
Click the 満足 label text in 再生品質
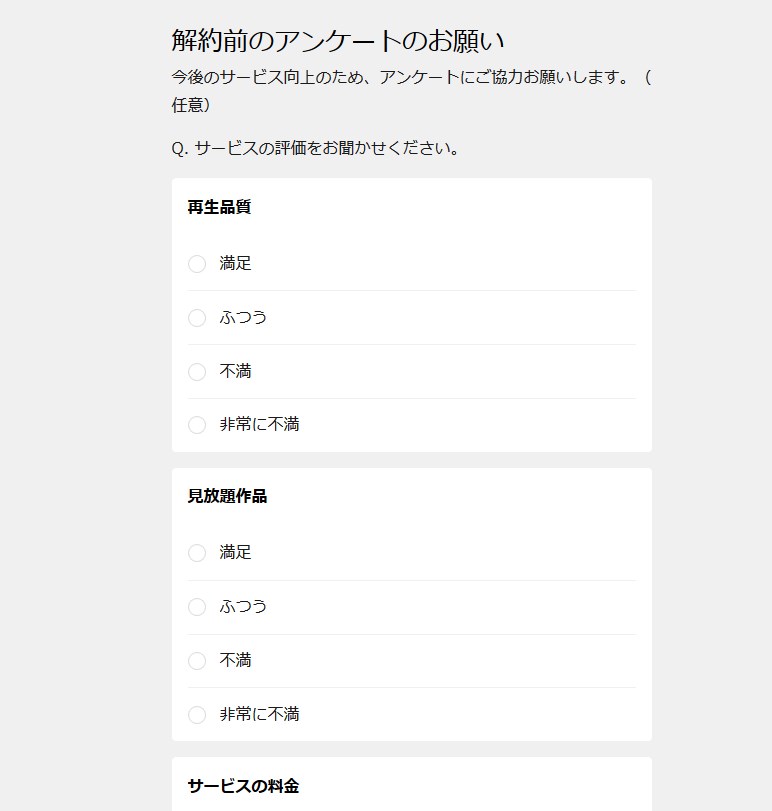click(235, 263)
